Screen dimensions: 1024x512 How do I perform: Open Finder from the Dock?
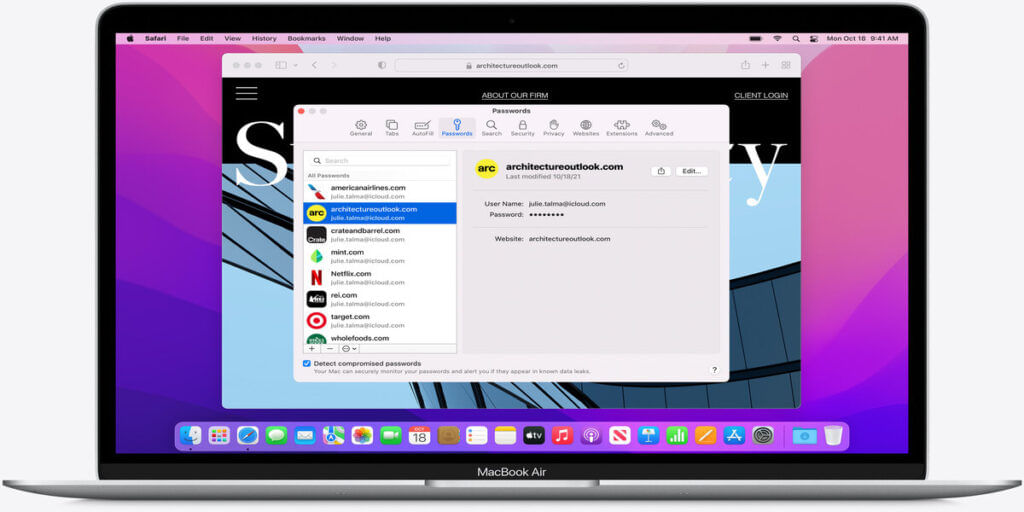pyautogui.click(x=191, y=435)
